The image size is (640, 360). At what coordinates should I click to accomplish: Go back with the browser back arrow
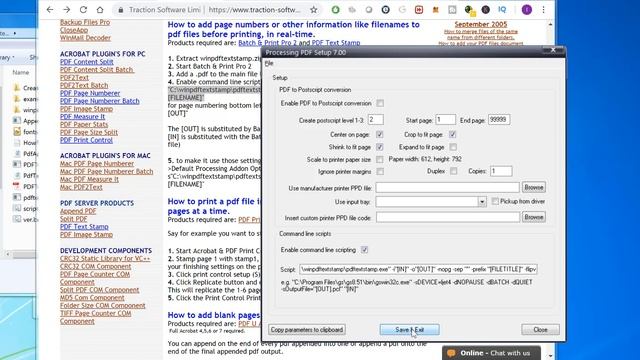tap(50, 10)
